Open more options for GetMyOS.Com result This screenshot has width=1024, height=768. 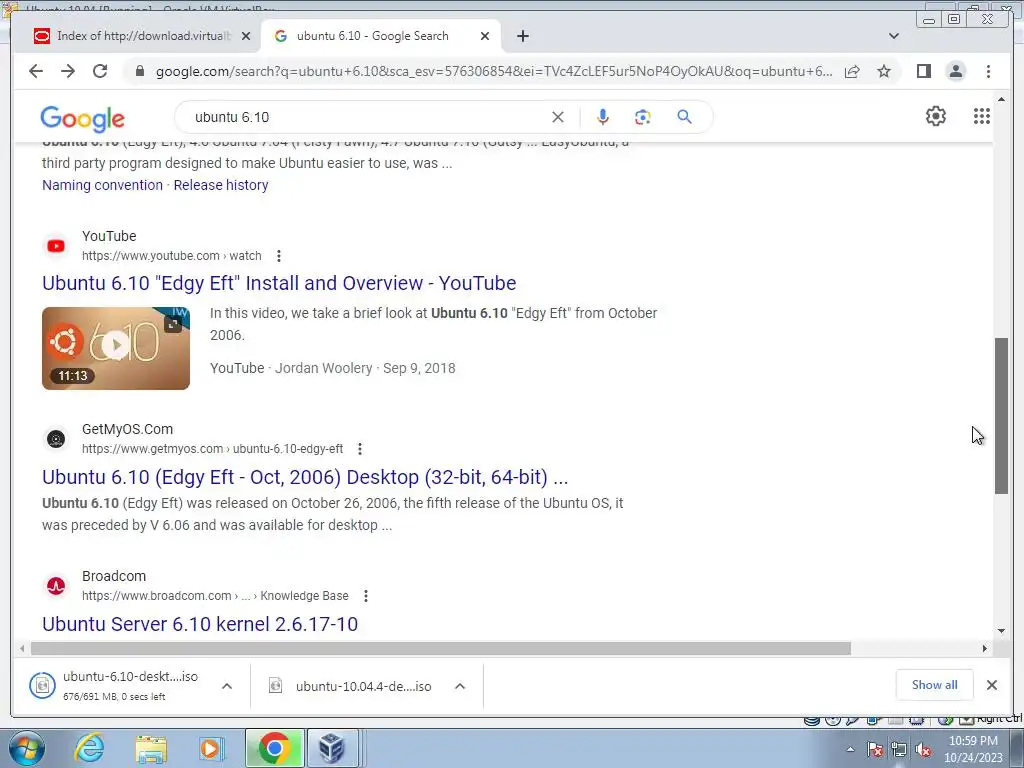pos(360,449)
